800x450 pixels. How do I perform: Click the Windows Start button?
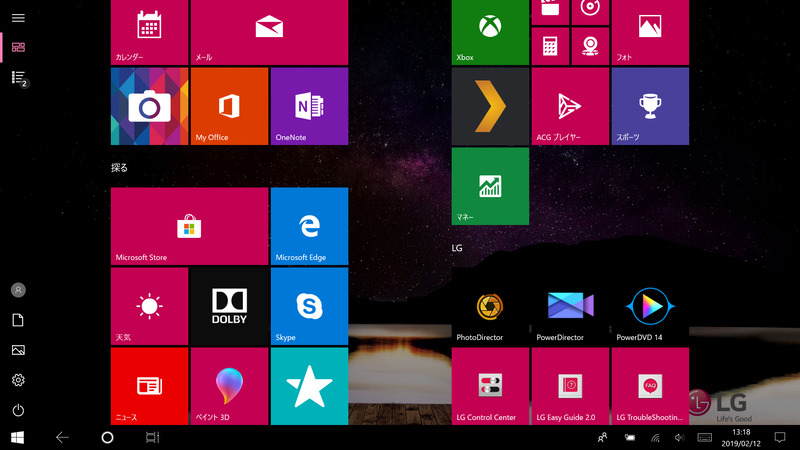click(x=17, y=437)
